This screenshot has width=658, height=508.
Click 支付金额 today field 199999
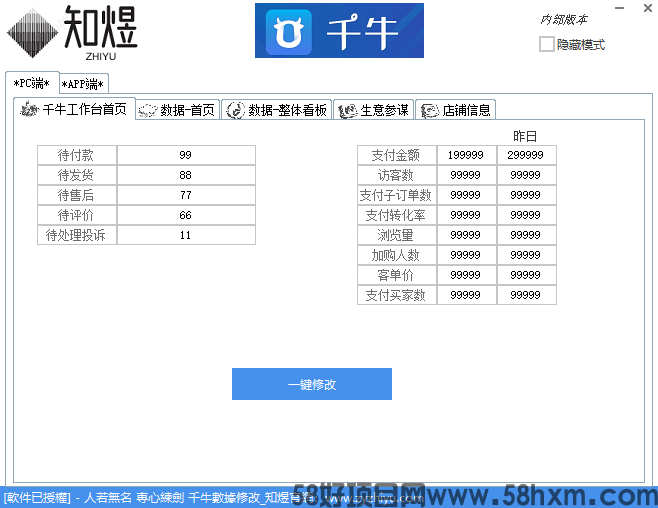tap(466, 155)
